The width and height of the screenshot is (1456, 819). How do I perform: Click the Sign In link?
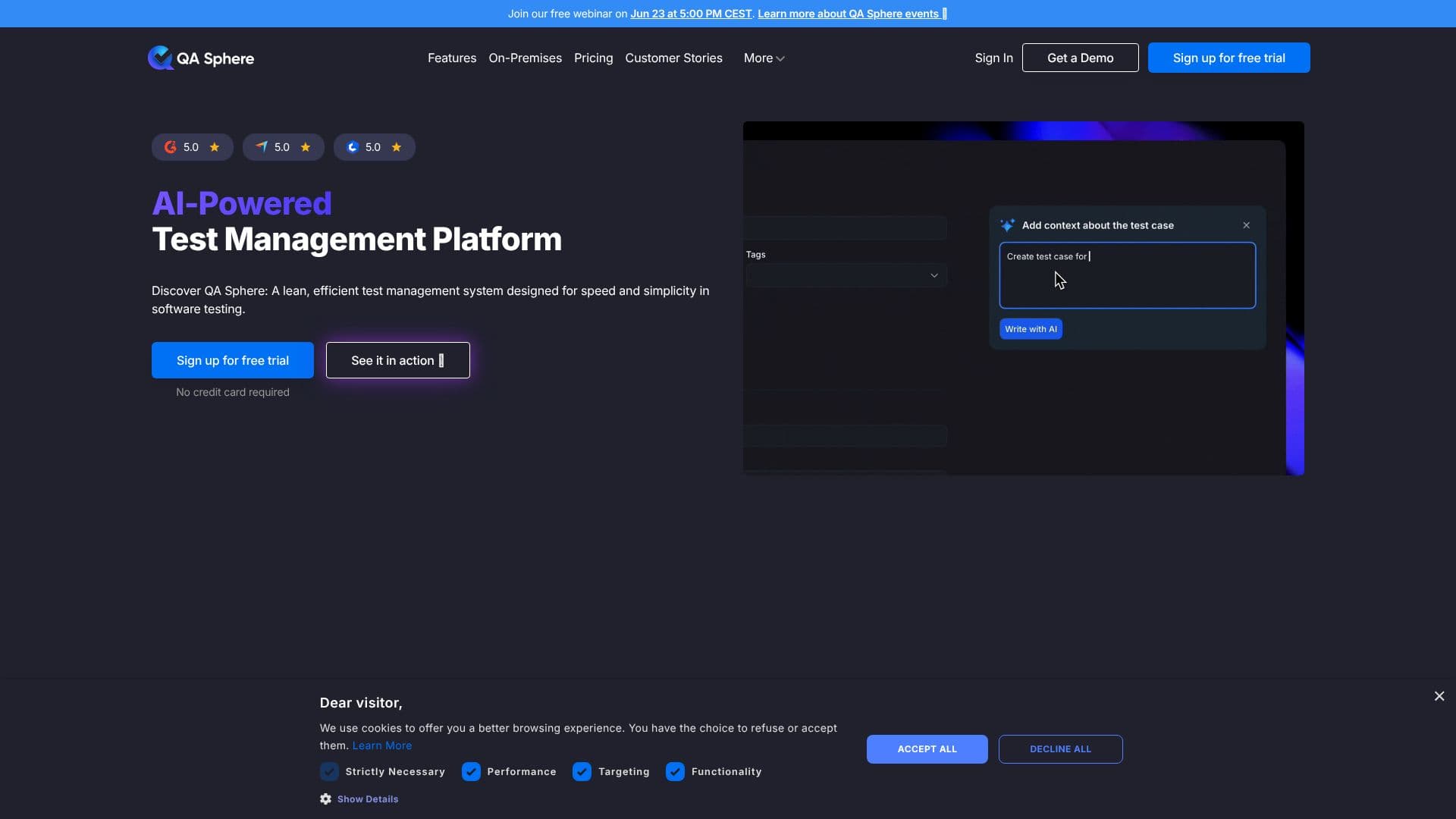(993, 58)
